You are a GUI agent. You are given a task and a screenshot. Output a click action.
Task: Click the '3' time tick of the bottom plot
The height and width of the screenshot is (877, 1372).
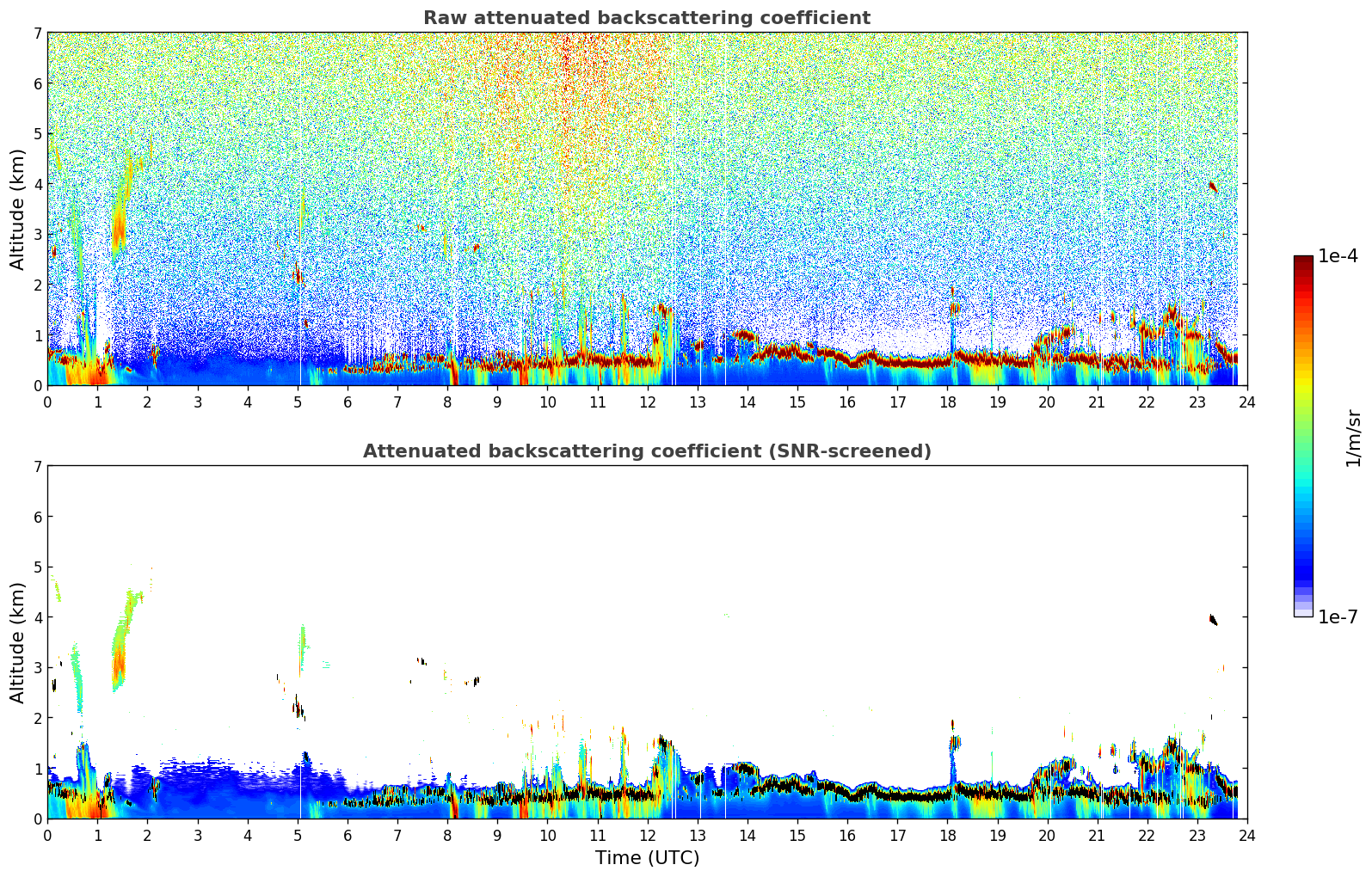coord(197,835)
